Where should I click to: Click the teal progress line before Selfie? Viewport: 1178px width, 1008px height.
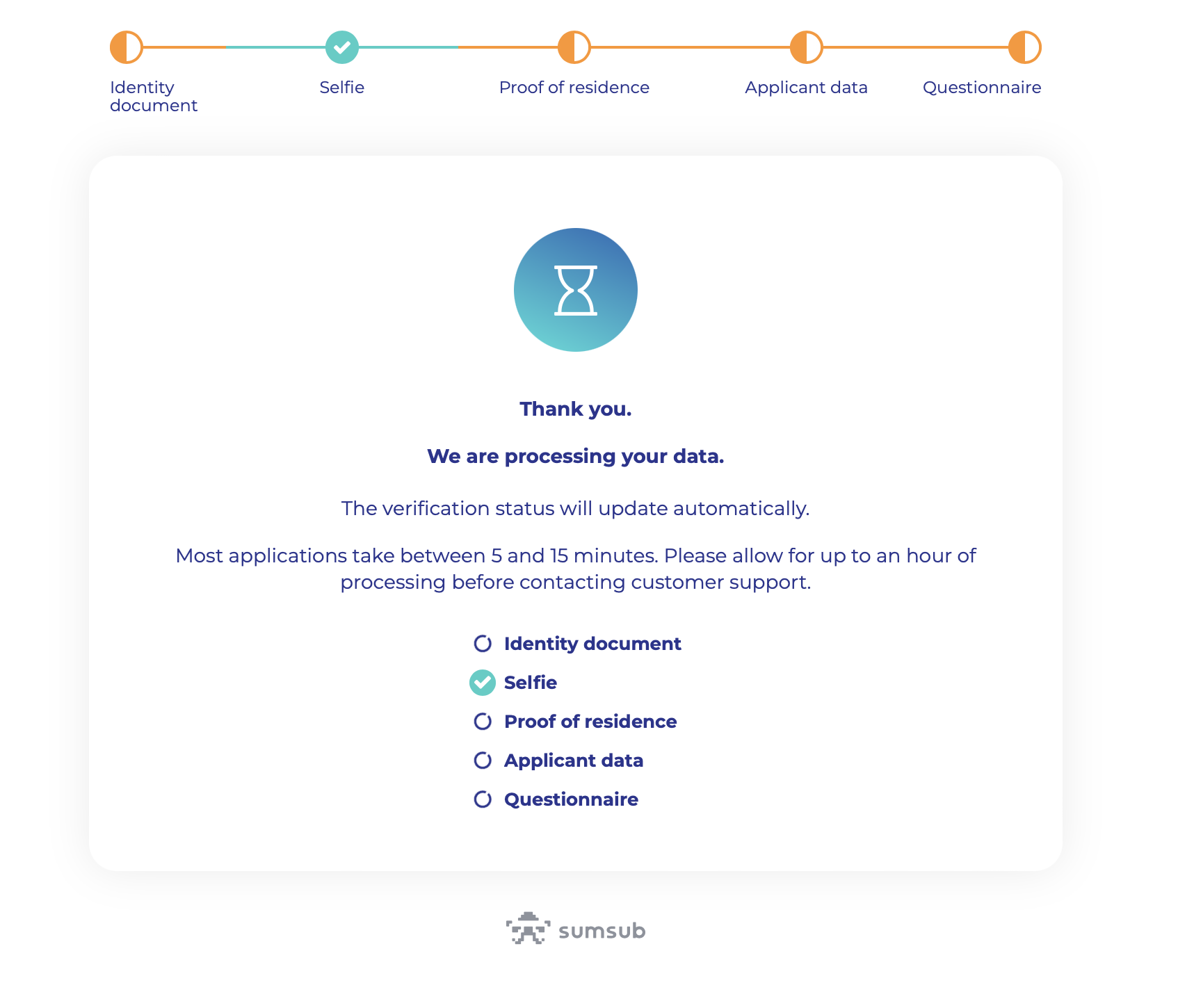coord(276,47)
